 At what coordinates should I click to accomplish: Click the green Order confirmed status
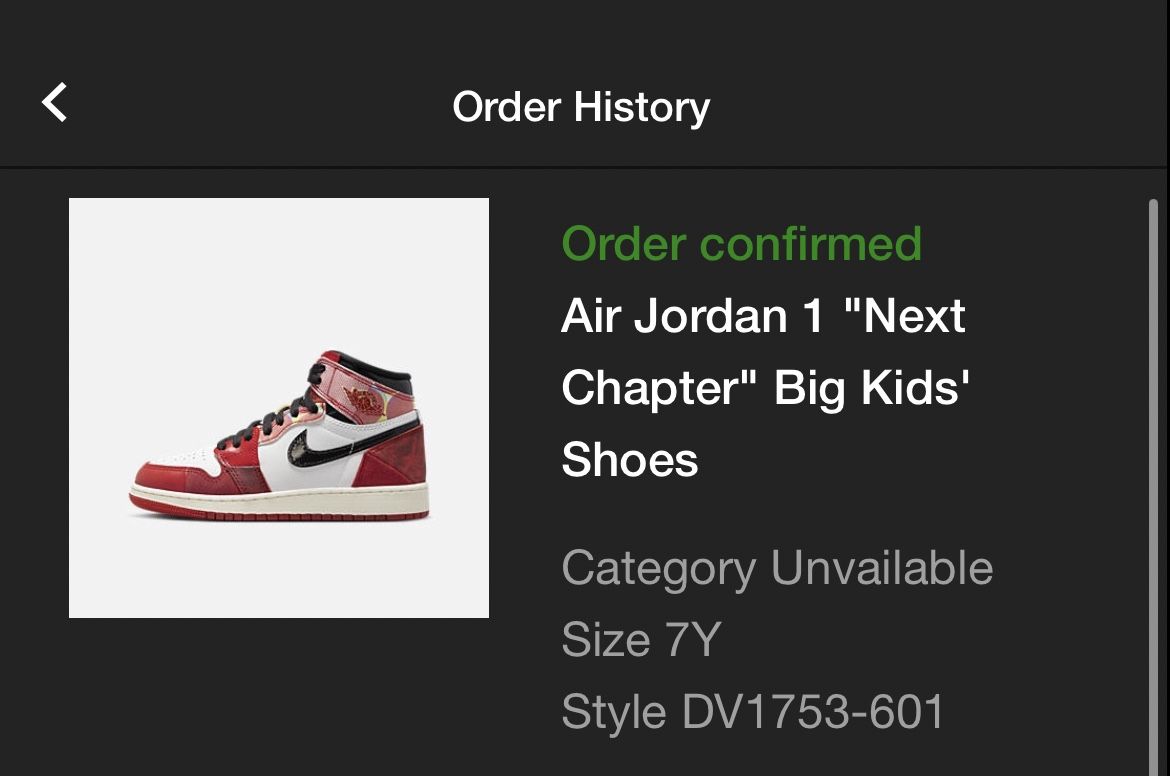742,244
